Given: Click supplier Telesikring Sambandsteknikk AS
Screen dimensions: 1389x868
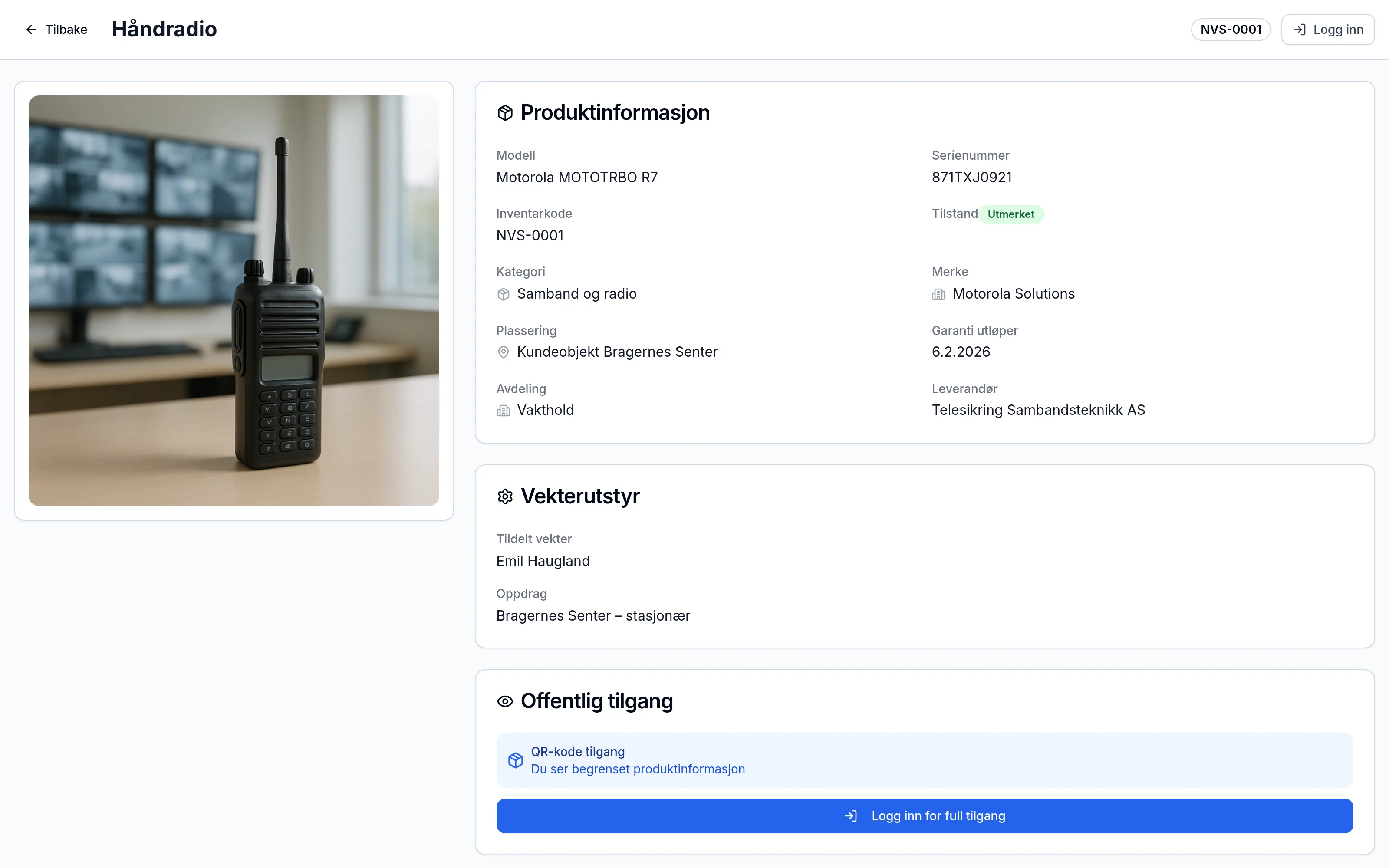Looking at the screenshot, I should pos(1038,411).
